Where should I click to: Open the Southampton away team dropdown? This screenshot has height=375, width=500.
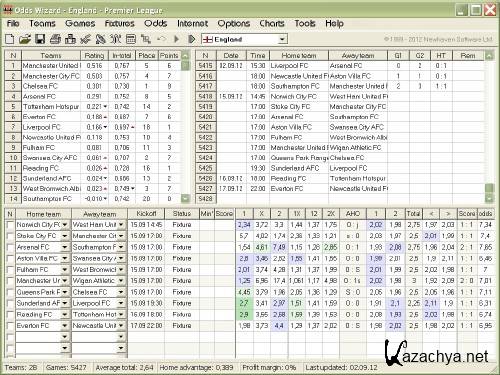[121, 247]
